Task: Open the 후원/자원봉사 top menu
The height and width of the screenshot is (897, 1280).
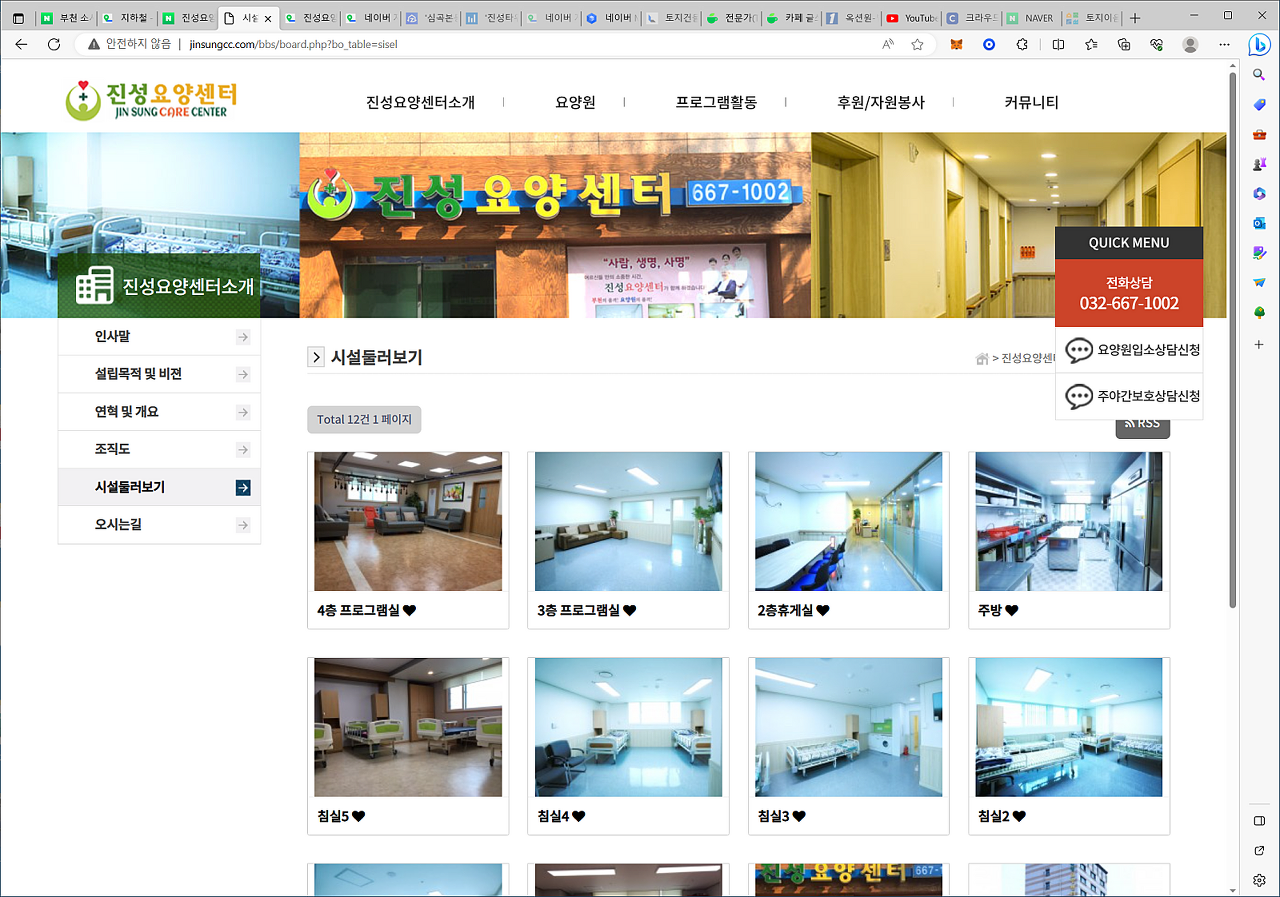Action: (x=881, y=102)
